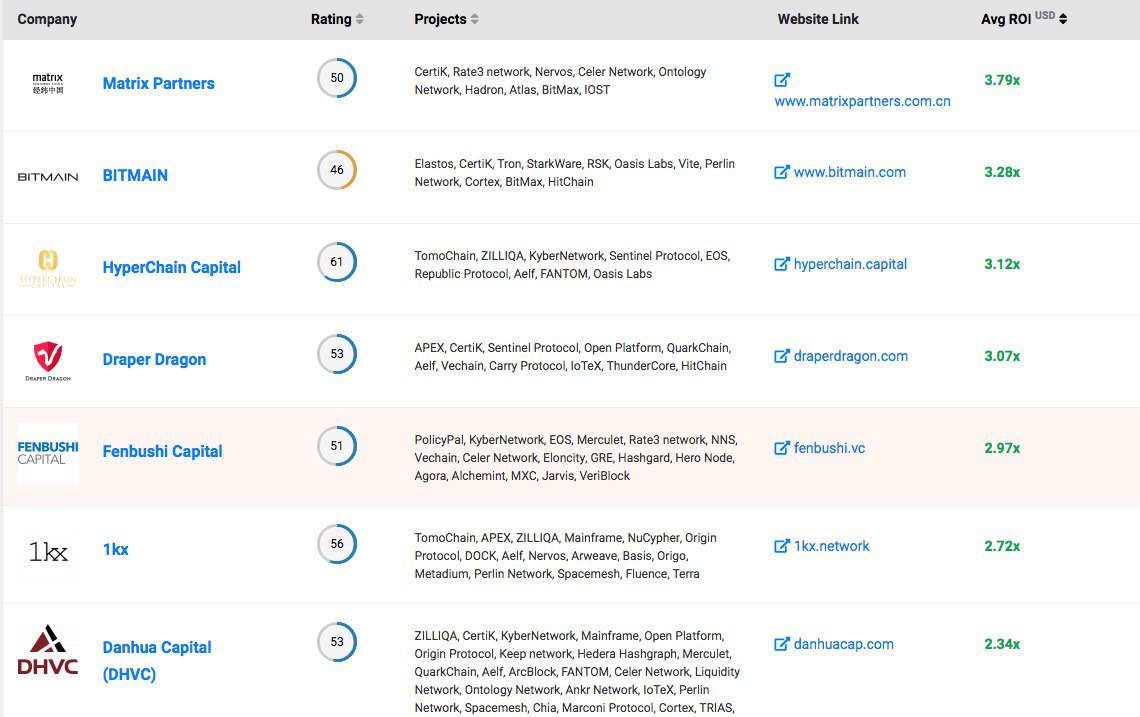This screenshot has height=717, width=1140.
Task: Click Danhua Capital projects list text
Action: click(x=577, y=672)
